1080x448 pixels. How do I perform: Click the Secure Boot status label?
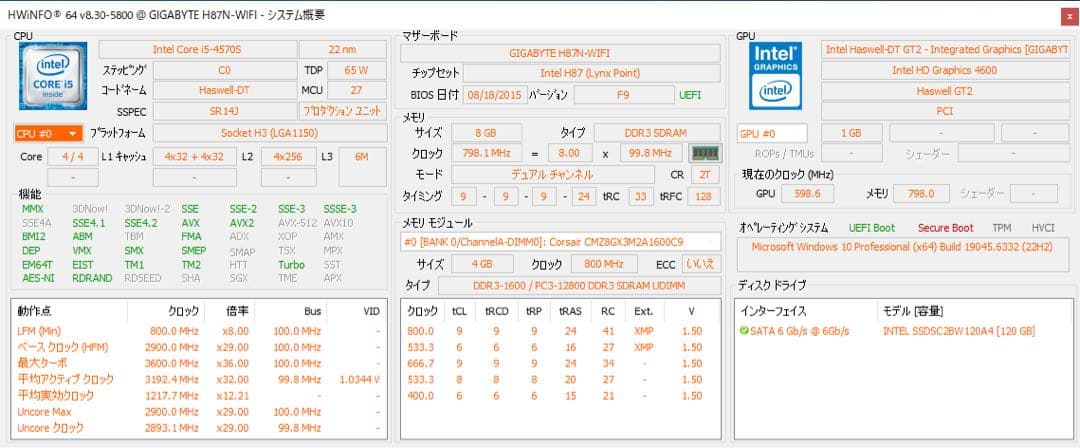coord(946,228)
